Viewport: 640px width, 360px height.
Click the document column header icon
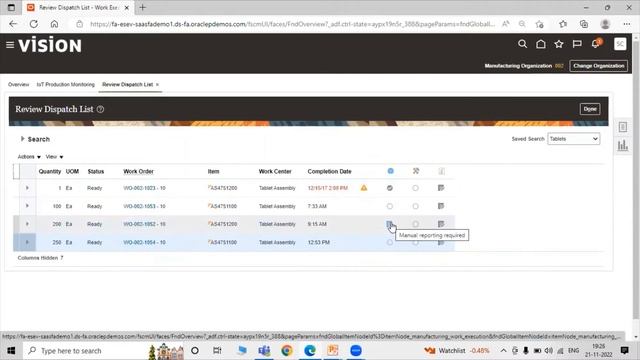point(441,171)
